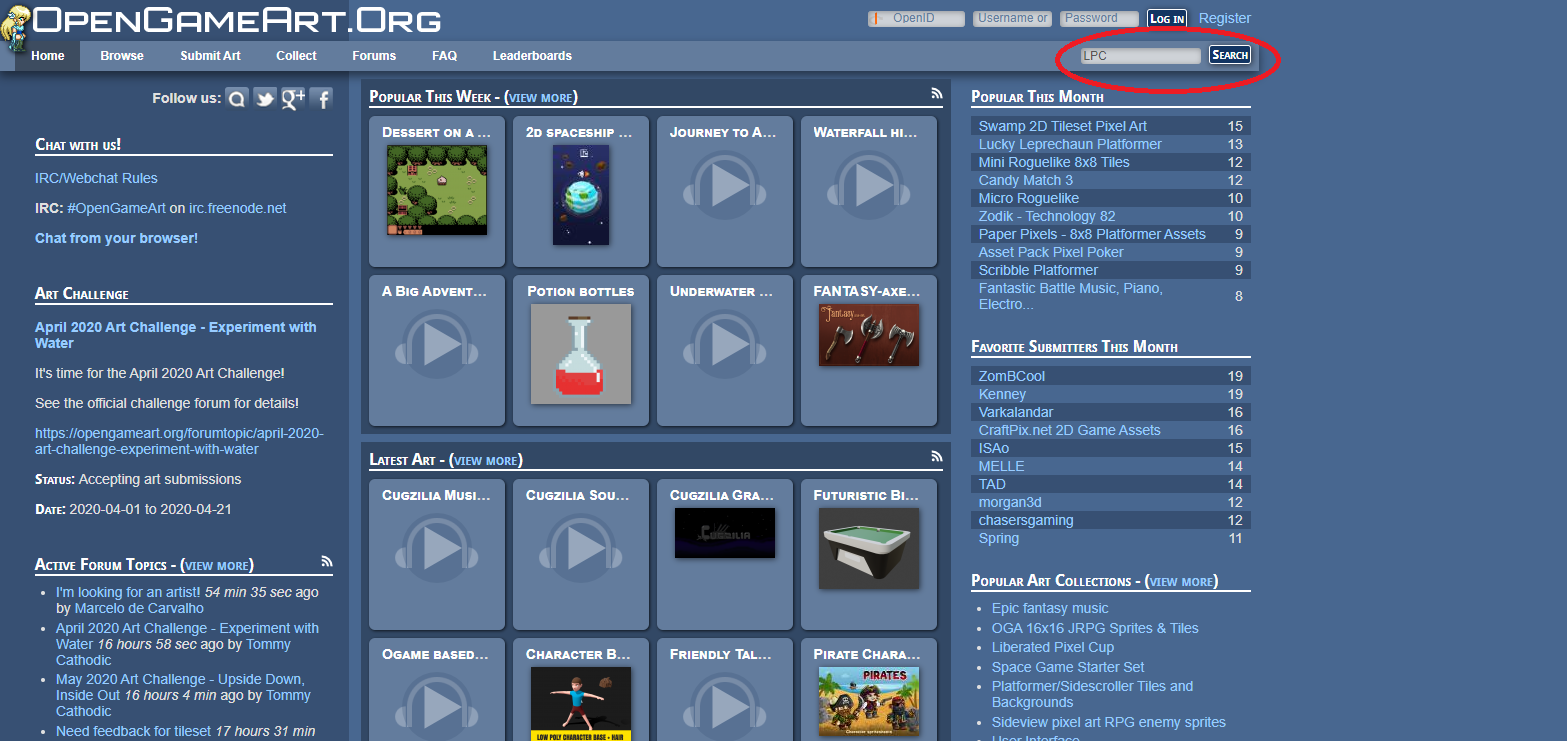View more Active Forum Topics
The width and height of the screenshot is (1567, 741).
pos(217,566)
